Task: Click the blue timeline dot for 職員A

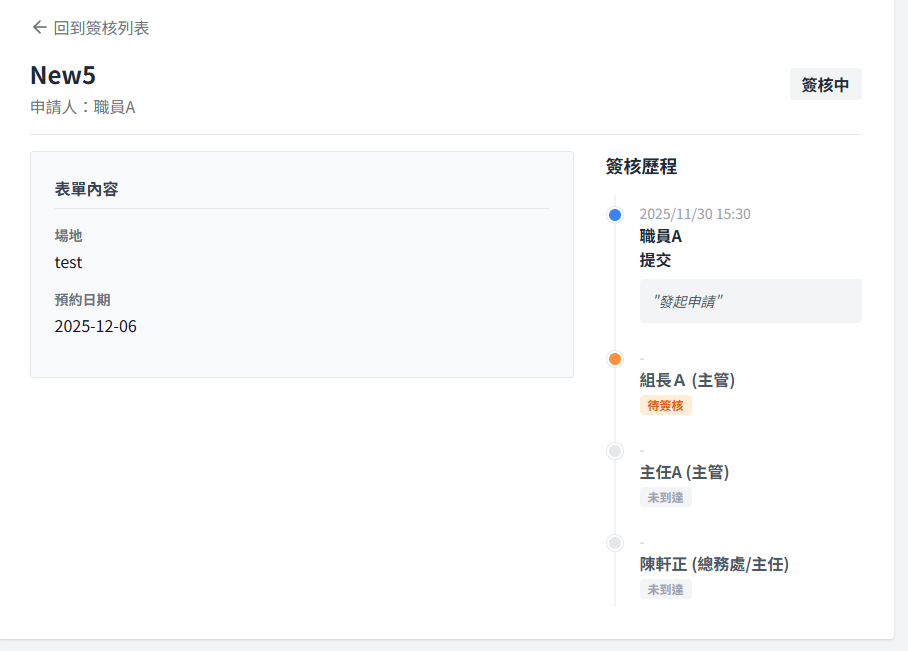Action: point(615,215)
